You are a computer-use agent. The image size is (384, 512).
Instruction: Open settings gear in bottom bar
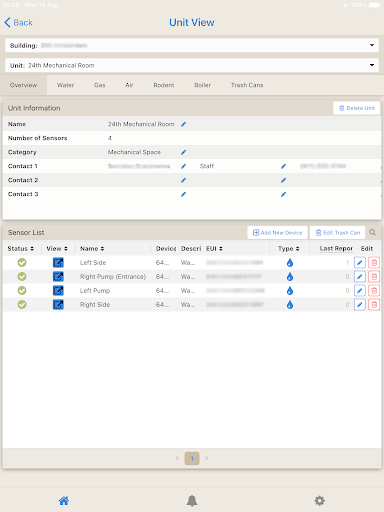pyautogui.click(x=320, y=501)
